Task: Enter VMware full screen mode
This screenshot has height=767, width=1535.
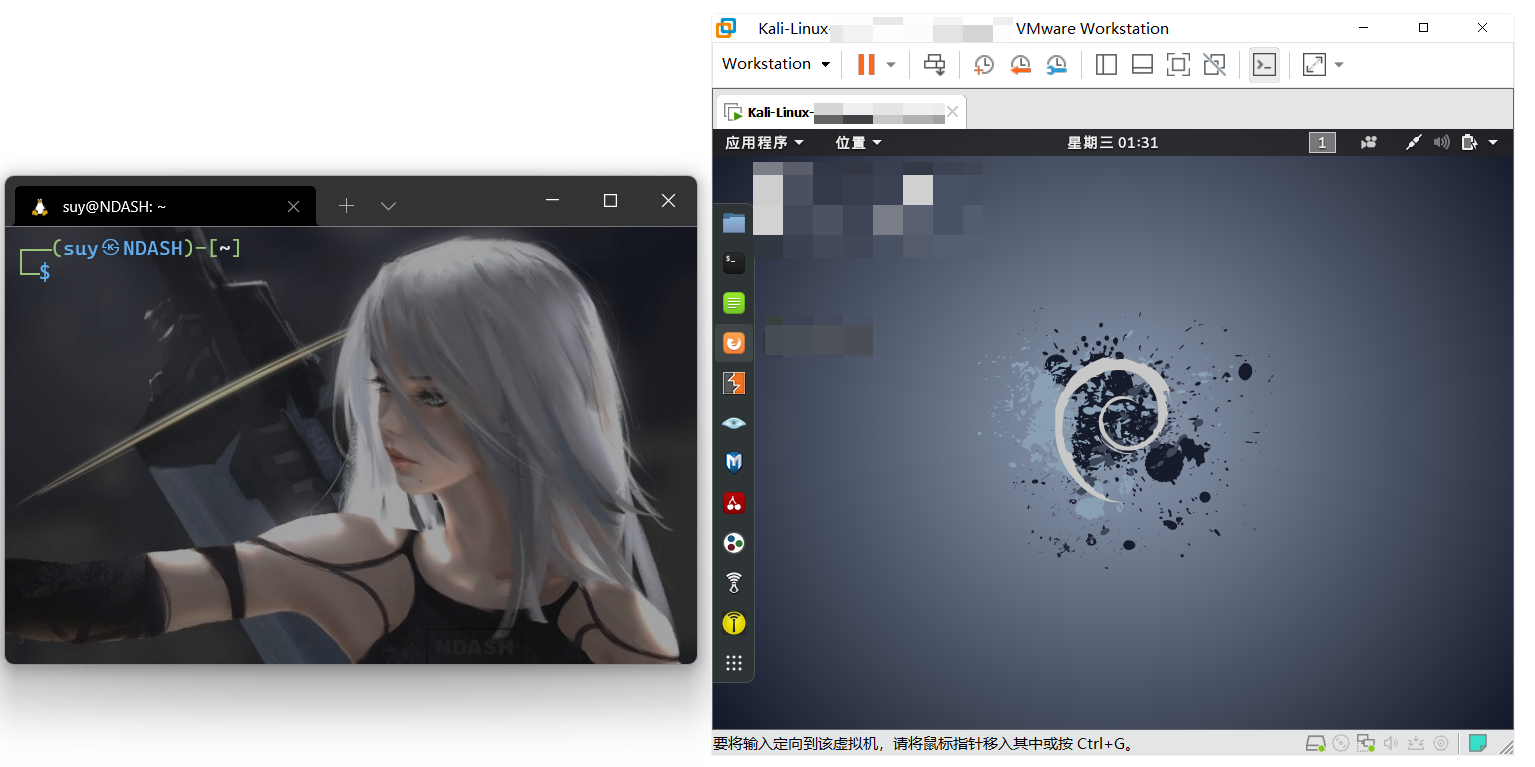Action: click(x=1178, y=64)
